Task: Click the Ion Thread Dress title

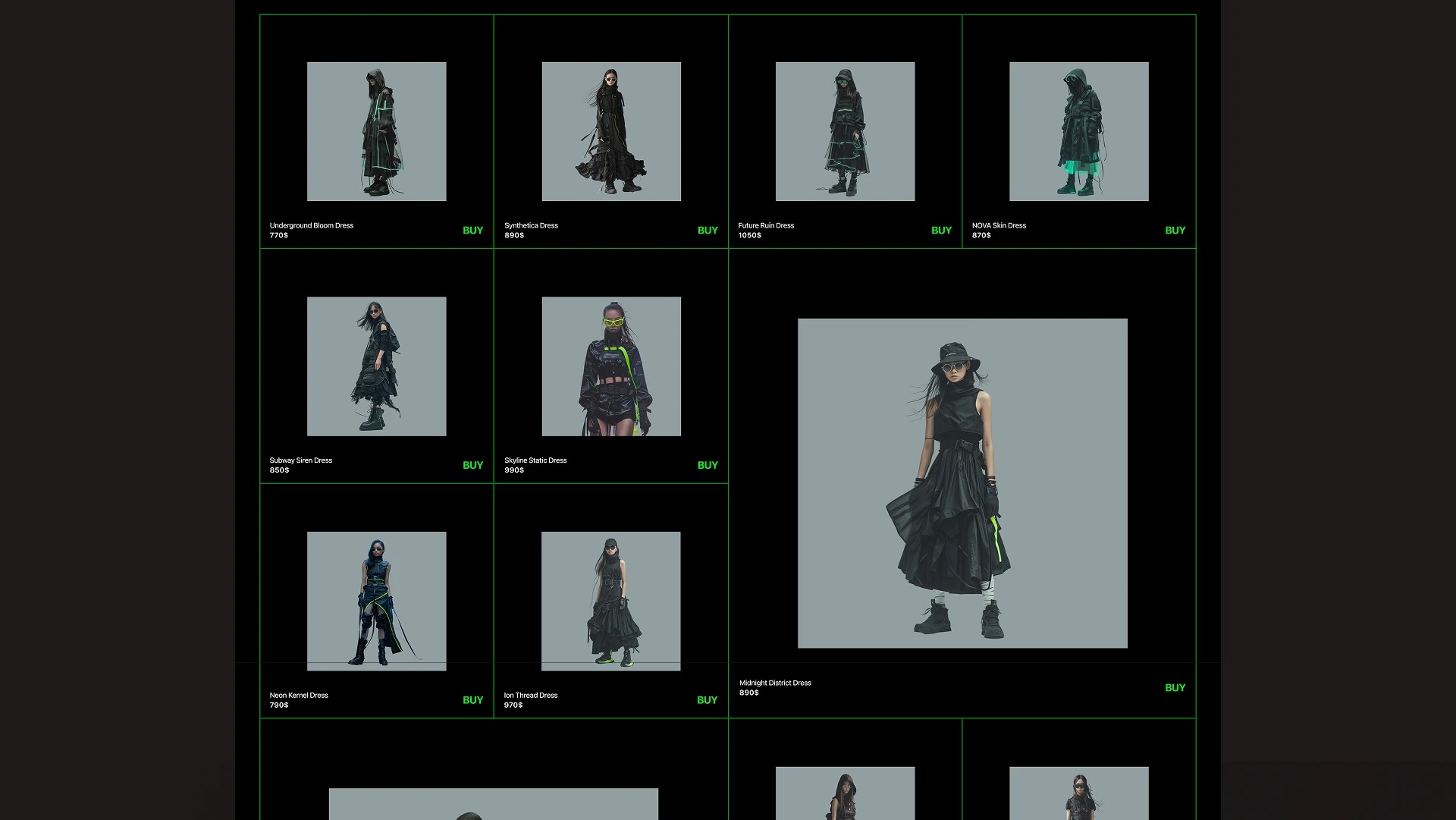Action: pos(530,696)
